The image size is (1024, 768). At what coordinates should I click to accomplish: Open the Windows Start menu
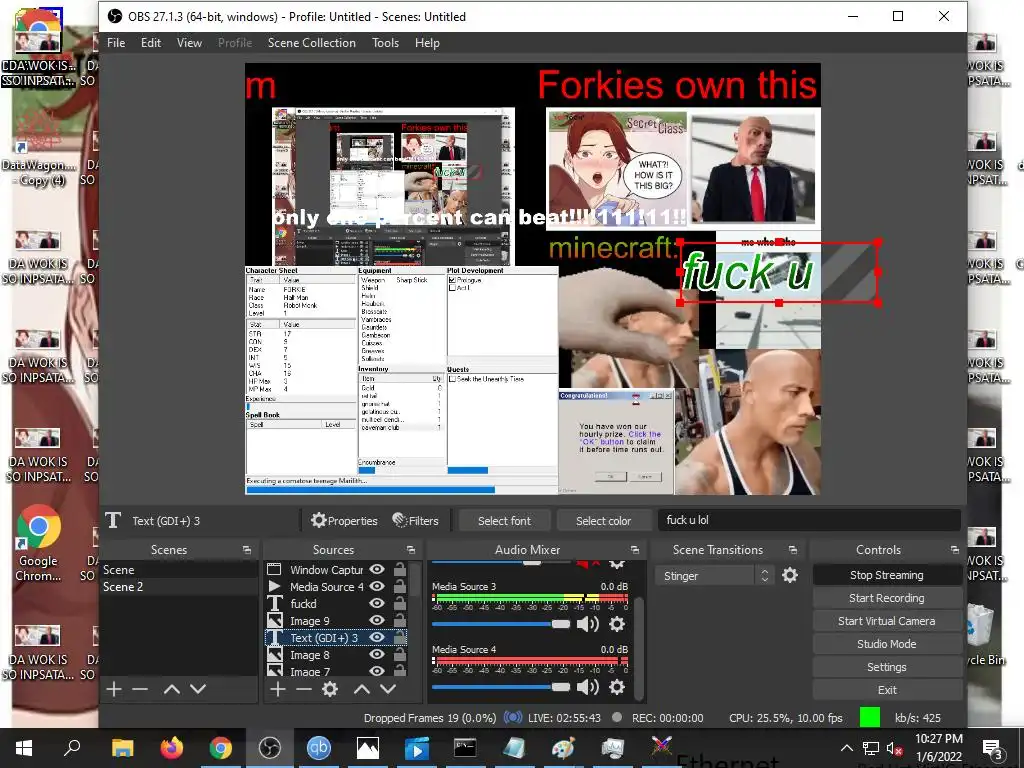[x=24, y=748]
